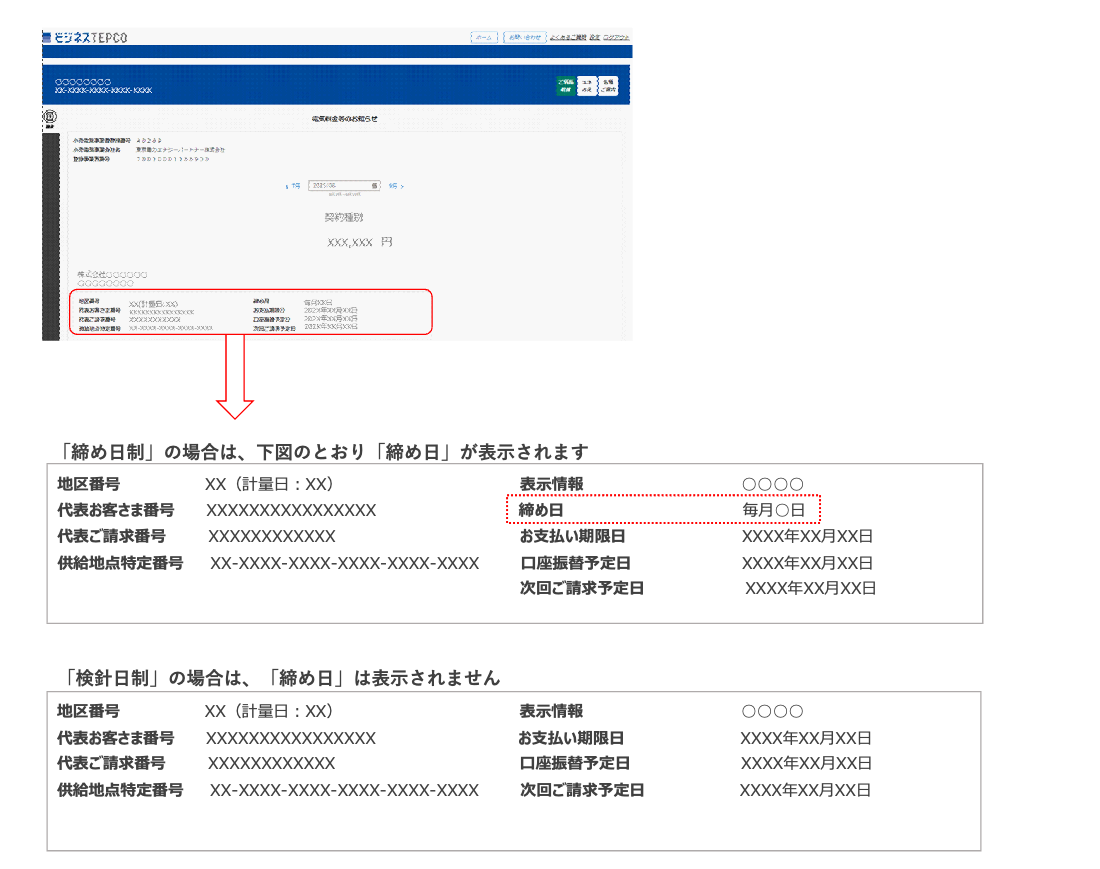
Task: Click the 「締め日制」の場合は heading
Action: [x=323, y=452]
